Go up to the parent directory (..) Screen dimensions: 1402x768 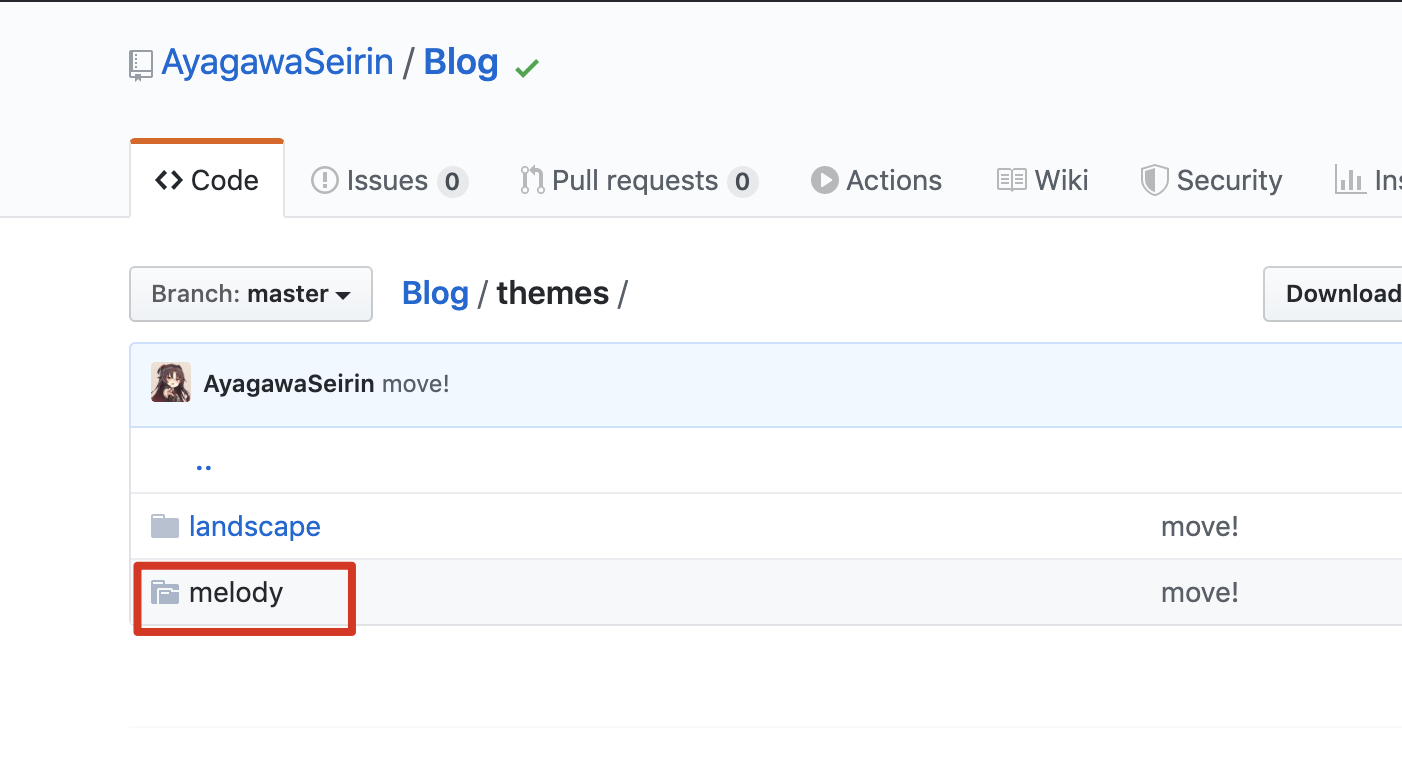(x=204, y=464)
